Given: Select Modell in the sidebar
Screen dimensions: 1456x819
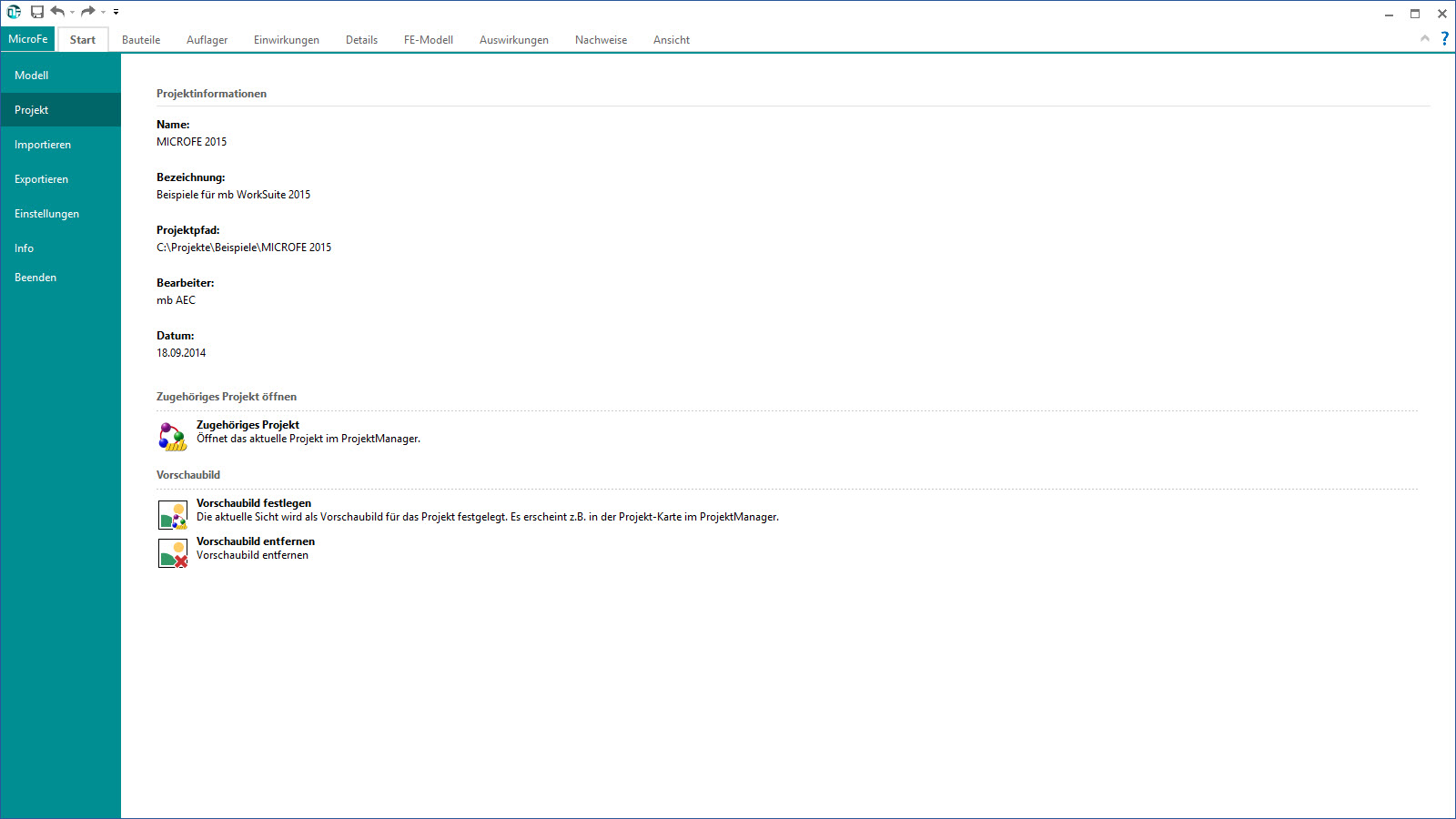Looking at the screenshot, I should point(61,76).
